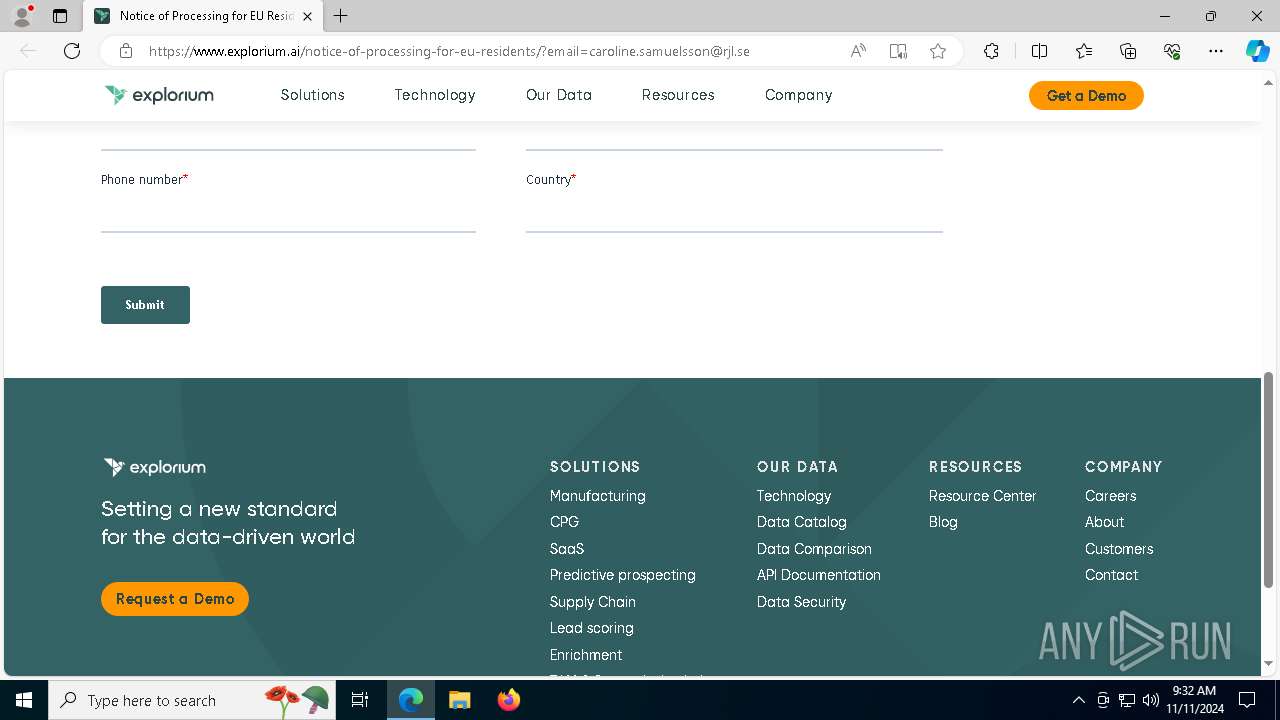Open Windows Start menu
This screenshot has width=1280, height=720.
pyautogui.click(x=24, y=700)
